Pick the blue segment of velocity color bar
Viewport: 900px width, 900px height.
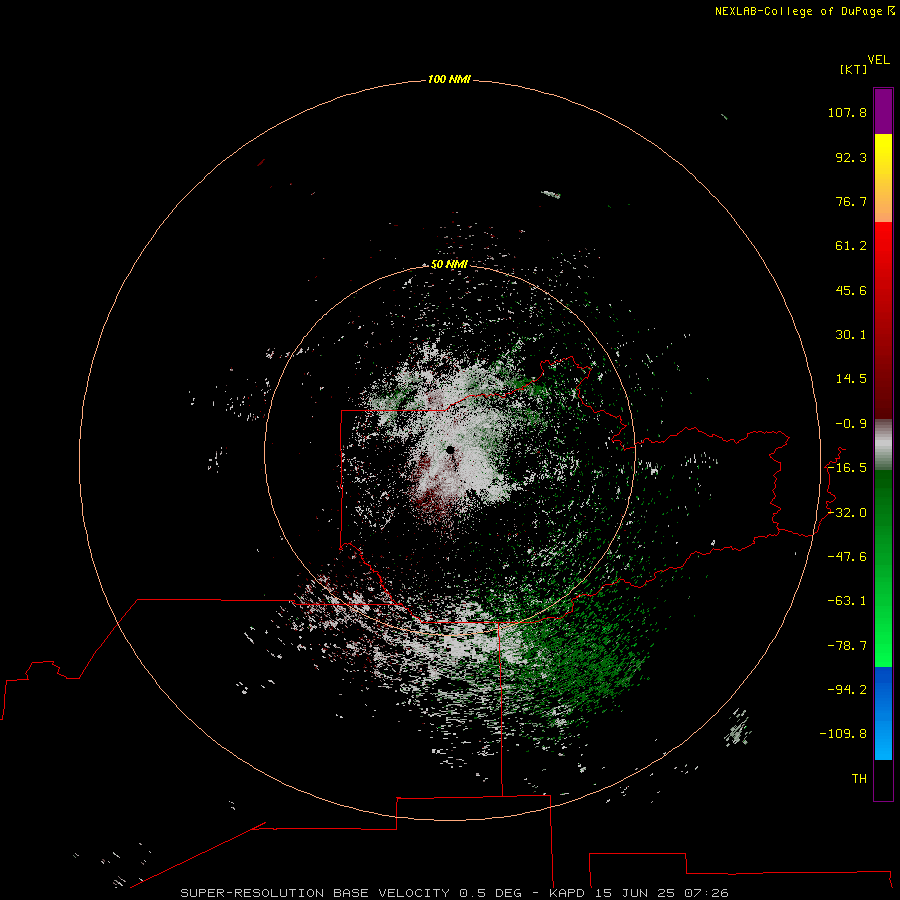pos(883,713)
